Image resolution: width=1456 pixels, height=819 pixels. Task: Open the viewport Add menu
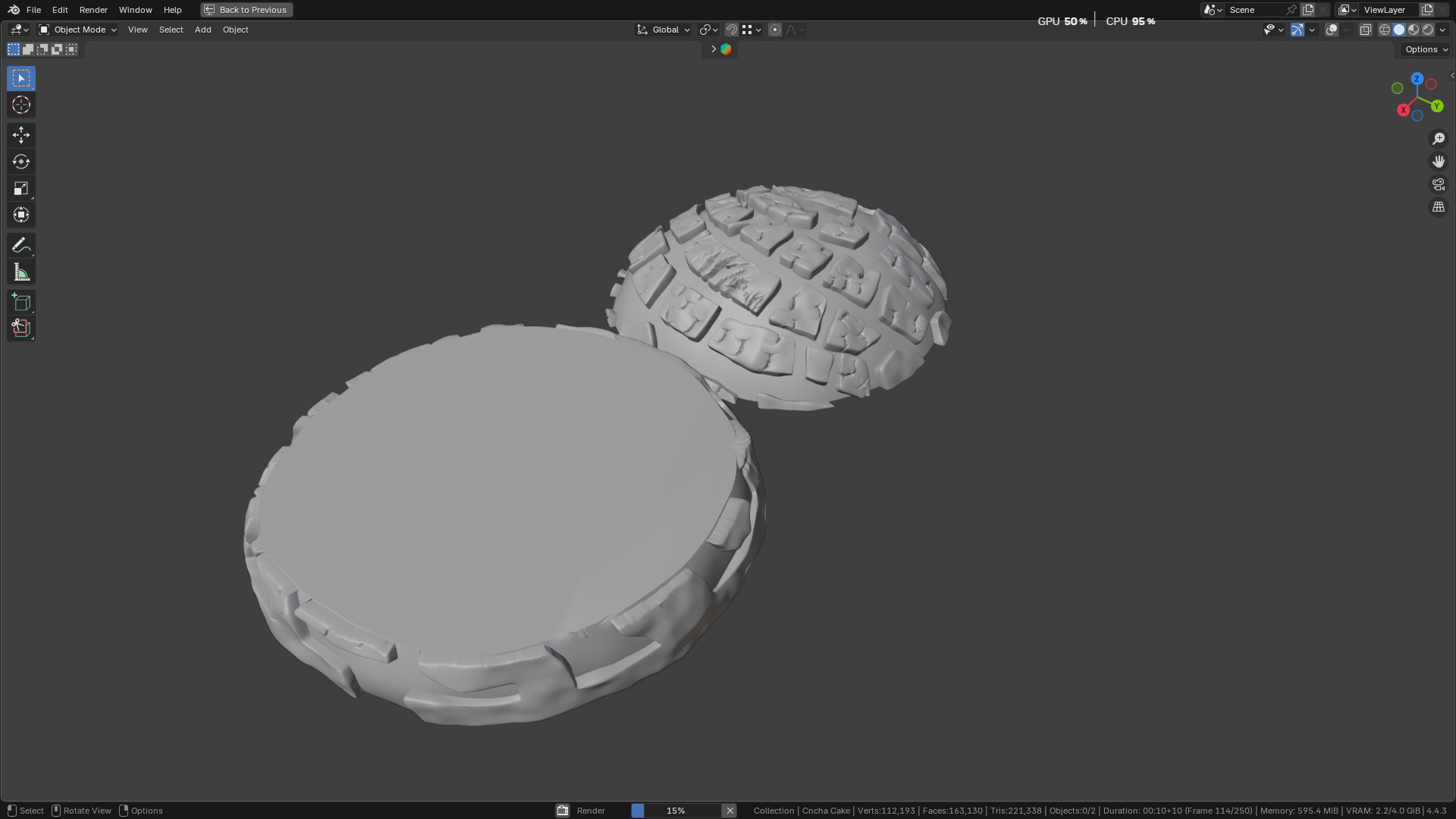click(202, 30)
